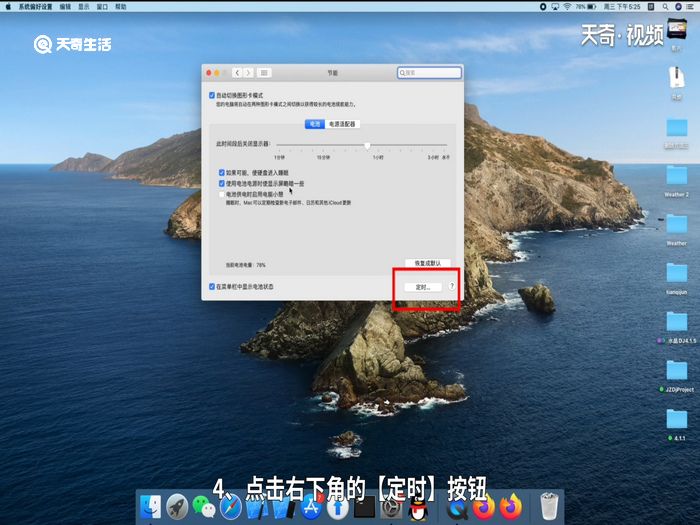
Task: Open first Firefox icon in dock
Action: tap(483, 508)
